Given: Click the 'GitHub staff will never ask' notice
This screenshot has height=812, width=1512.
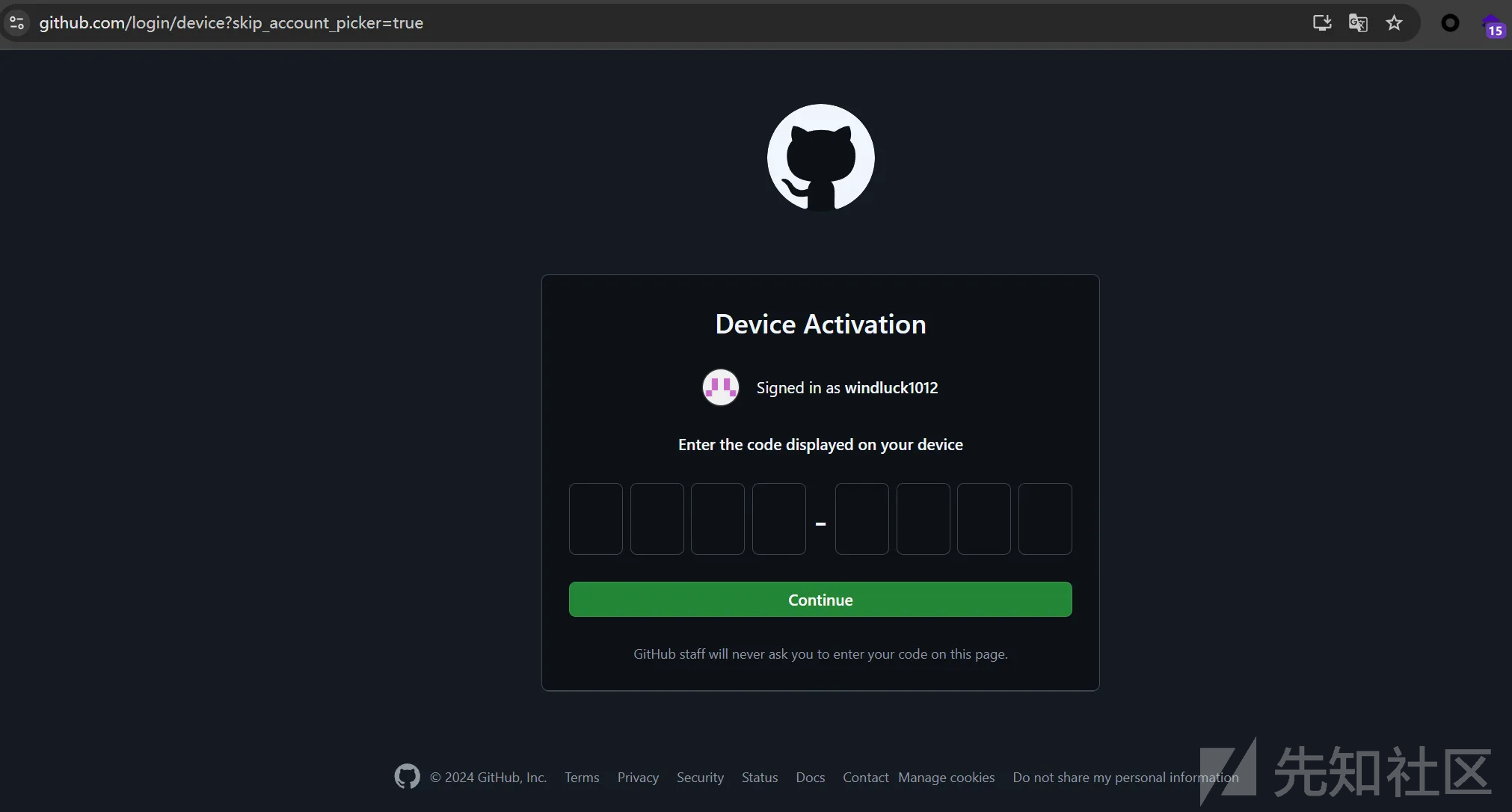Looking at the screenshot, I should coord(820,654).
